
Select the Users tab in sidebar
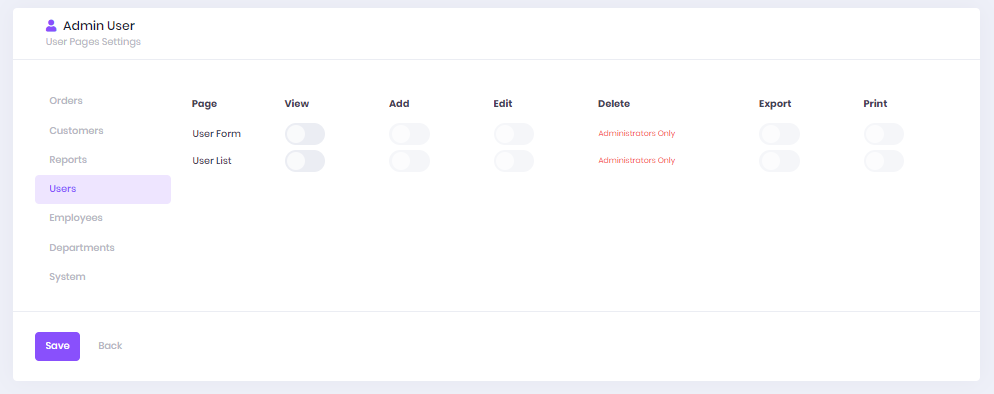103,189
